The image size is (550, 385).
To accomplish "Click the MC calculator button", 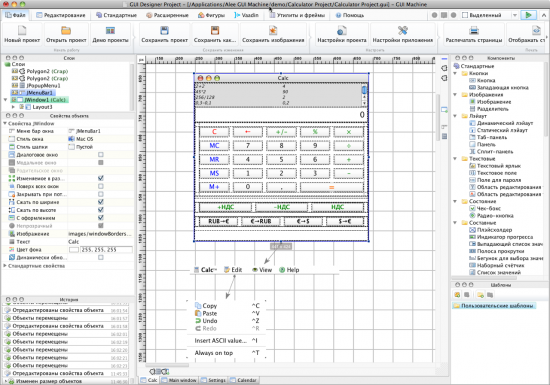I will coord(214,146).
